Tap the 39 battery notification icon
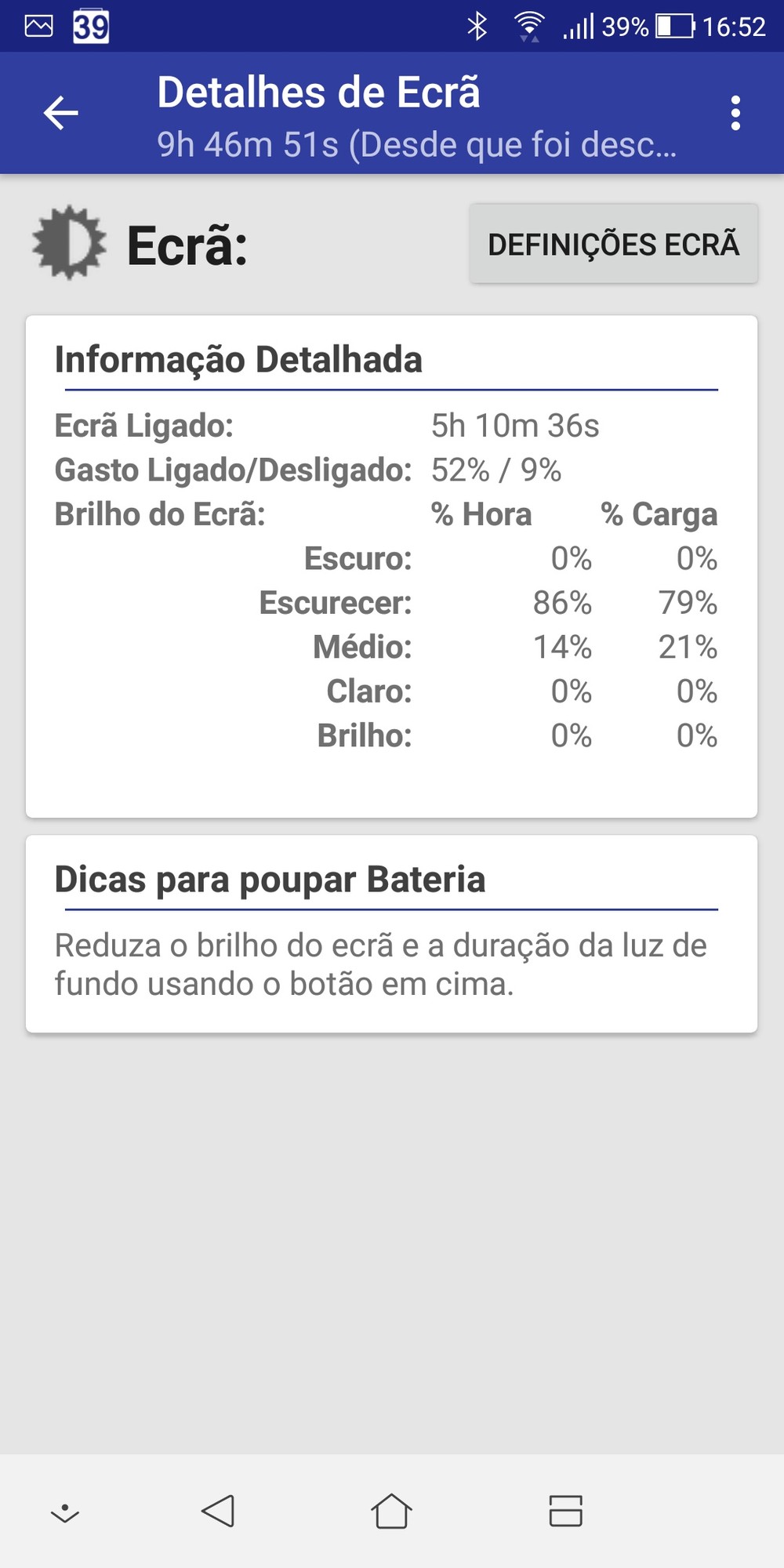Viewport: 784px width, 1568px height. pyautogui.click(x=91, y=27)
